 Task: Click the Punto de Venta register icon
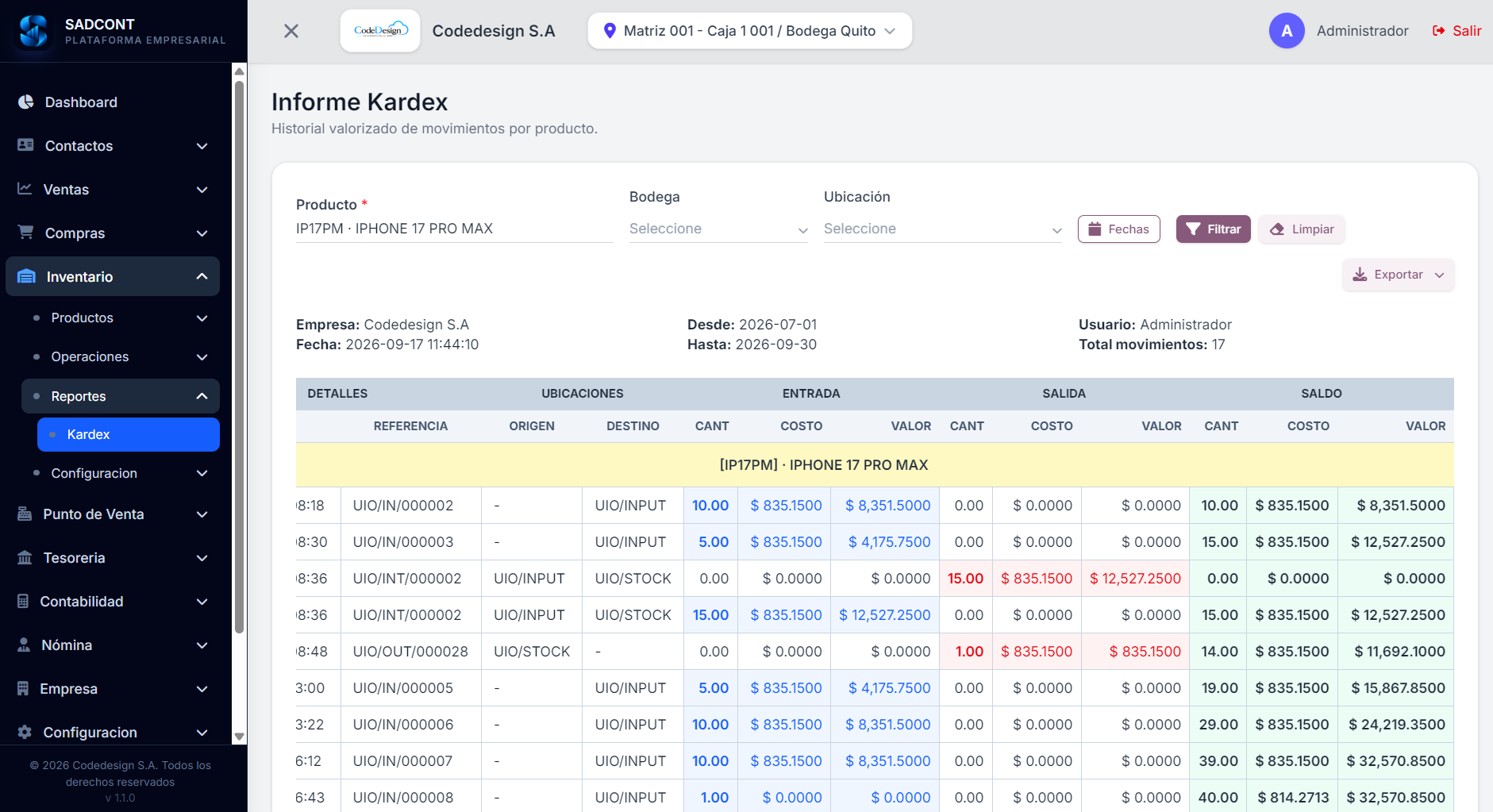pos(25,514)
